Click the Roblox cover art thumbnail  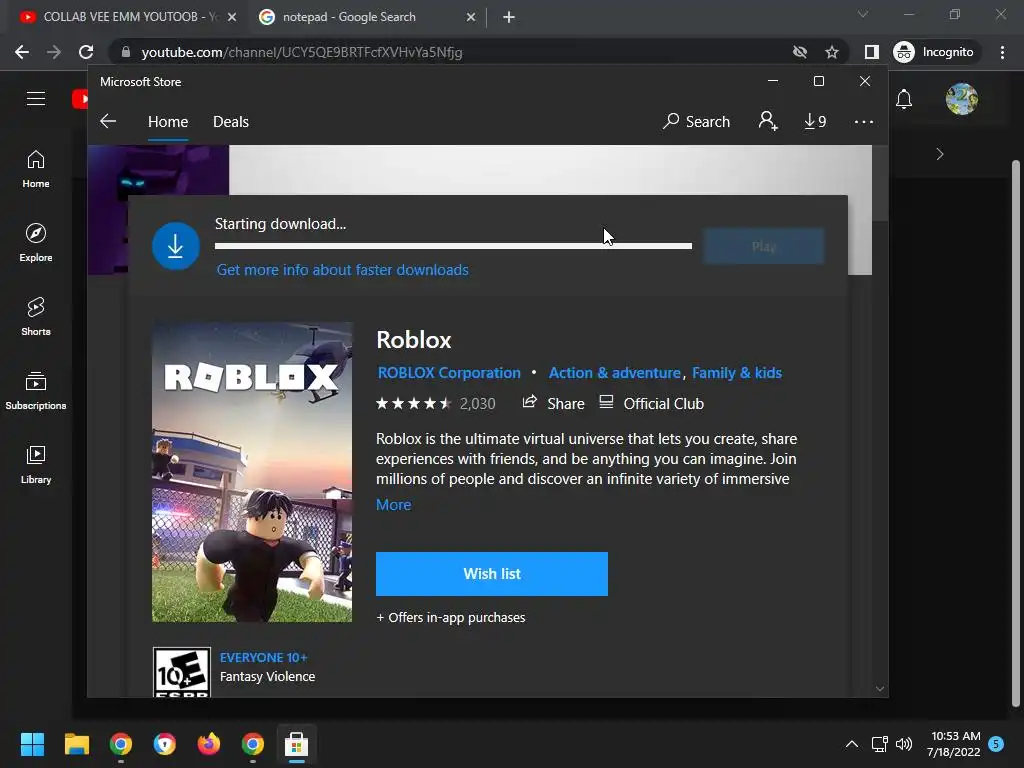(x=252, y=472)
